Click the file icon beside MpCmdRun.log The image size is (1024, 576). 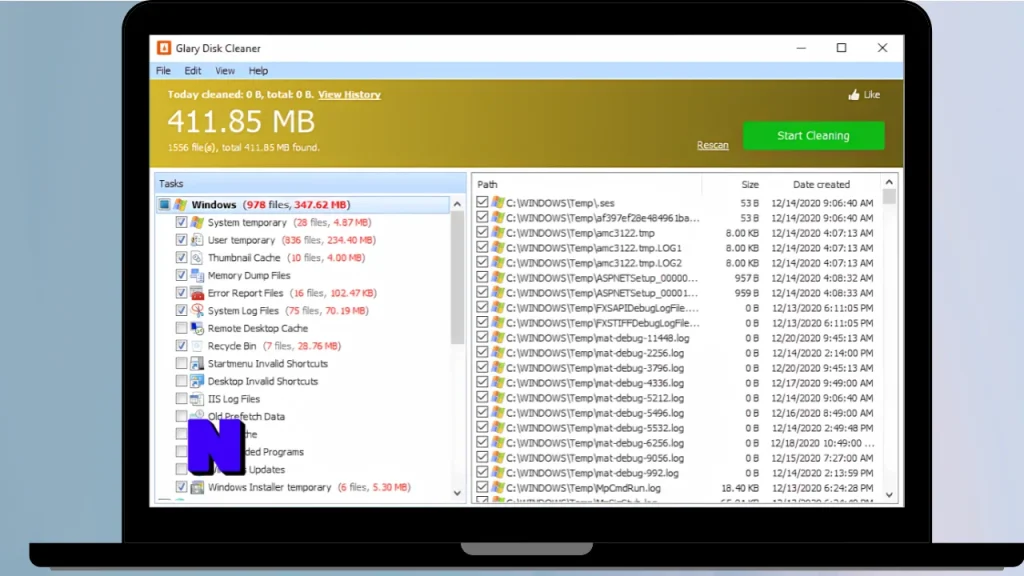(x=498, y=488)
